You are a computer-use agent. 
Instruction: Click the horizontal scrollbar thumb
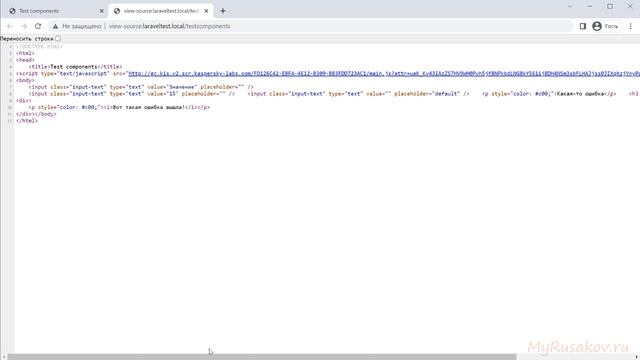(x=262, y=357)
